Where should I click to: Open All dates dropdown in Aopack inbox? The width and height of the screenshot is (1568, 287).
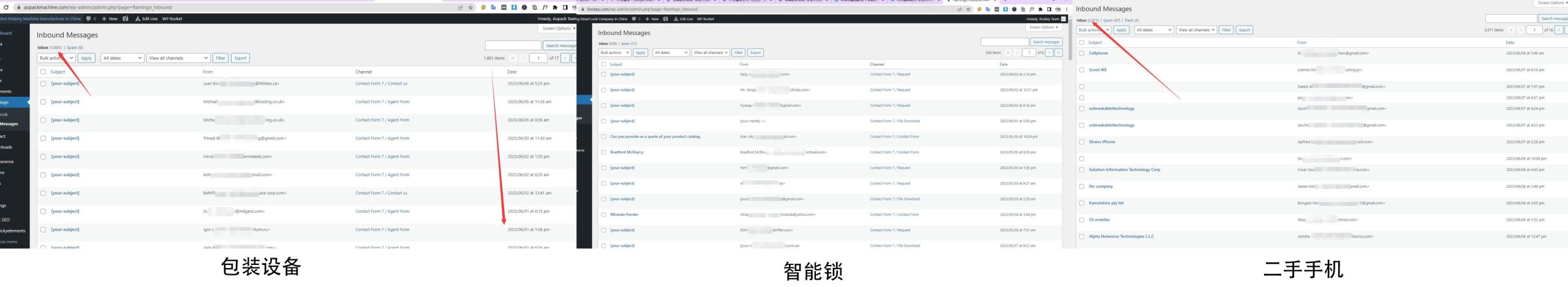tap(123, 58)
